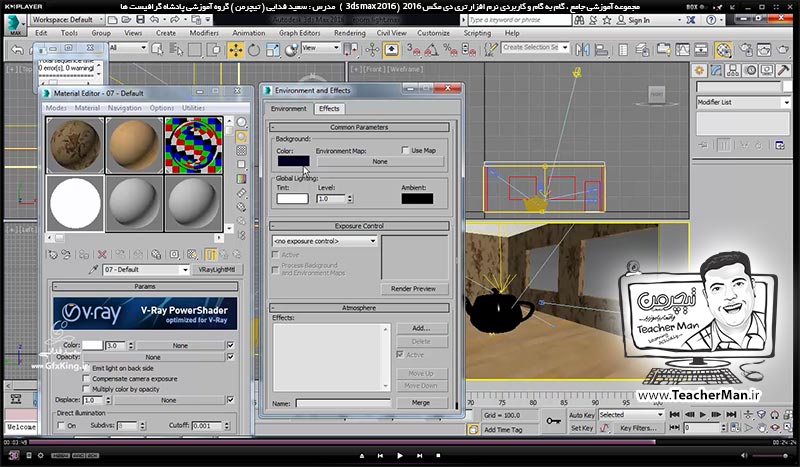Click the Ambient color swatch
Viewport: 800px width, 467px height.
click(417, 199)
